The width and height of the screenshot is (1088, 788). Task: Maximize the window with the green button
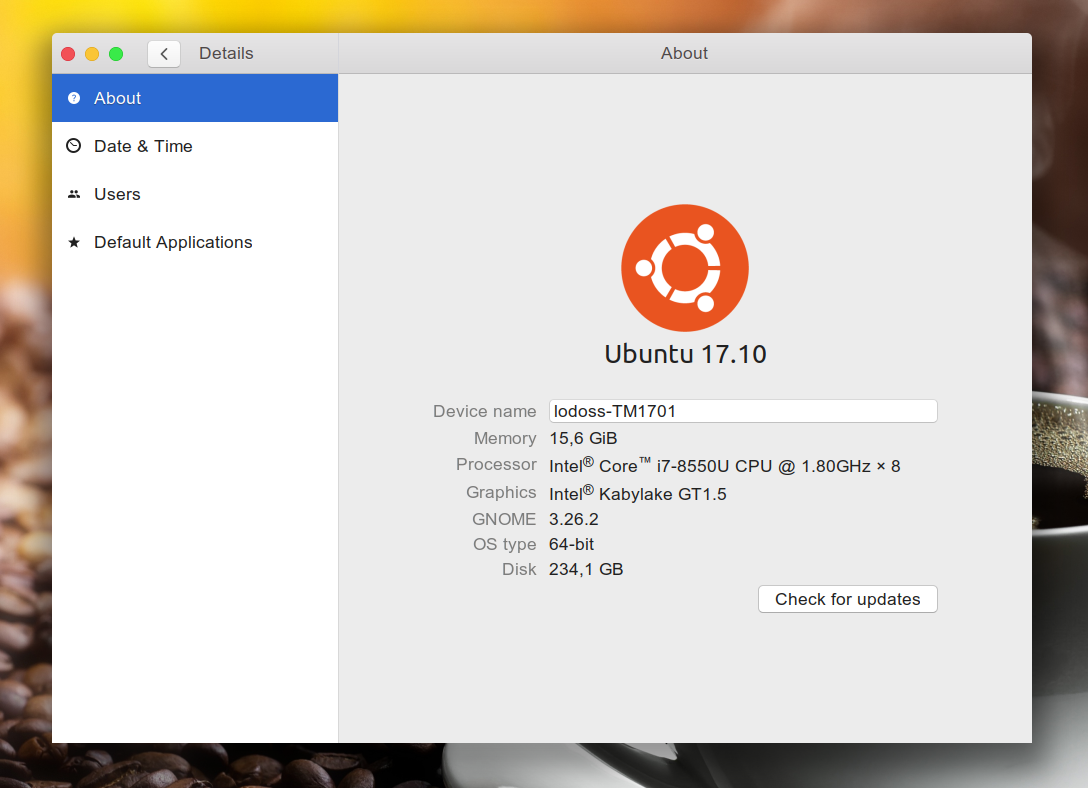point(116,53)
